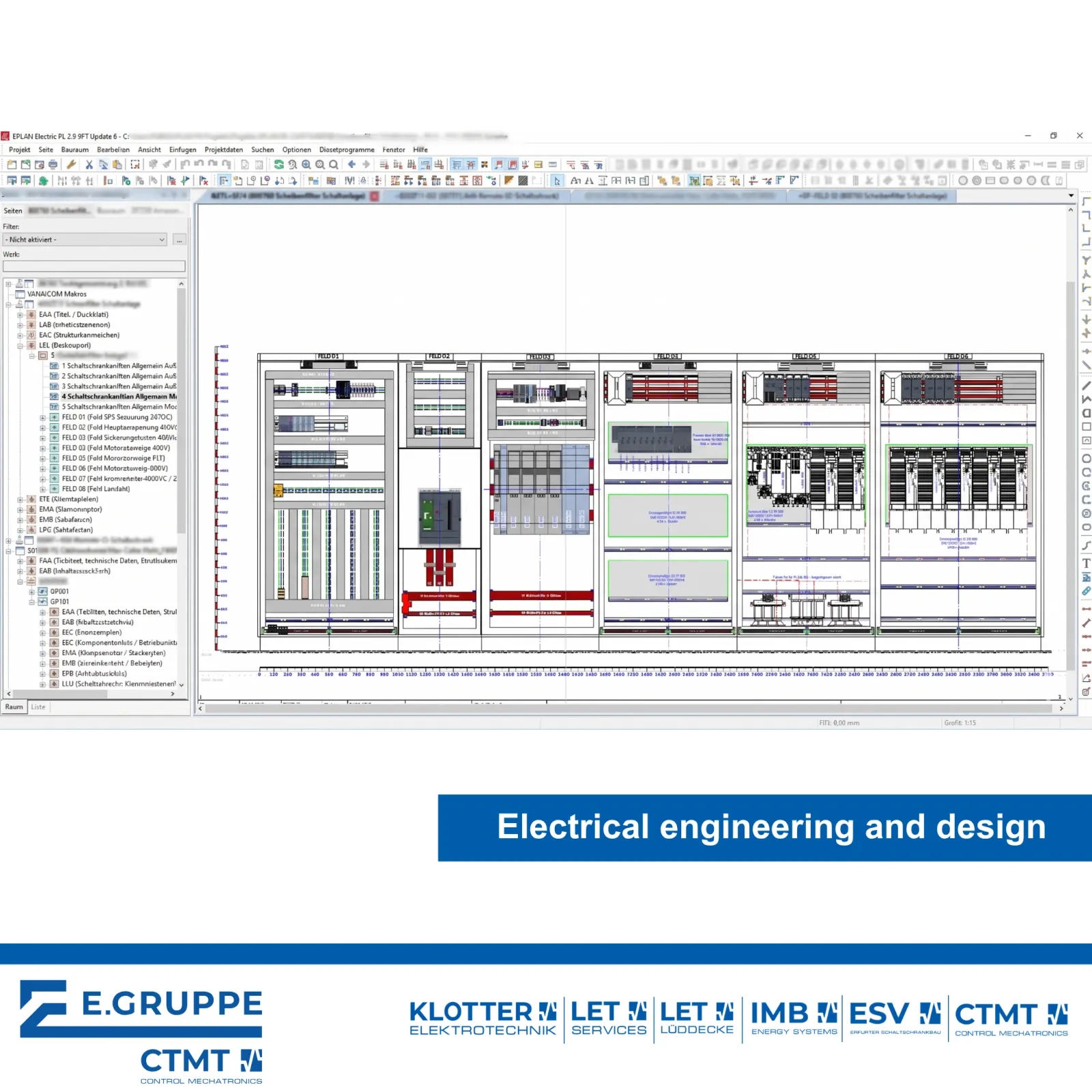Cut selection with the scissors icon
The height and width of the screenshot is (1092, 1092).
tap(89, 164)
